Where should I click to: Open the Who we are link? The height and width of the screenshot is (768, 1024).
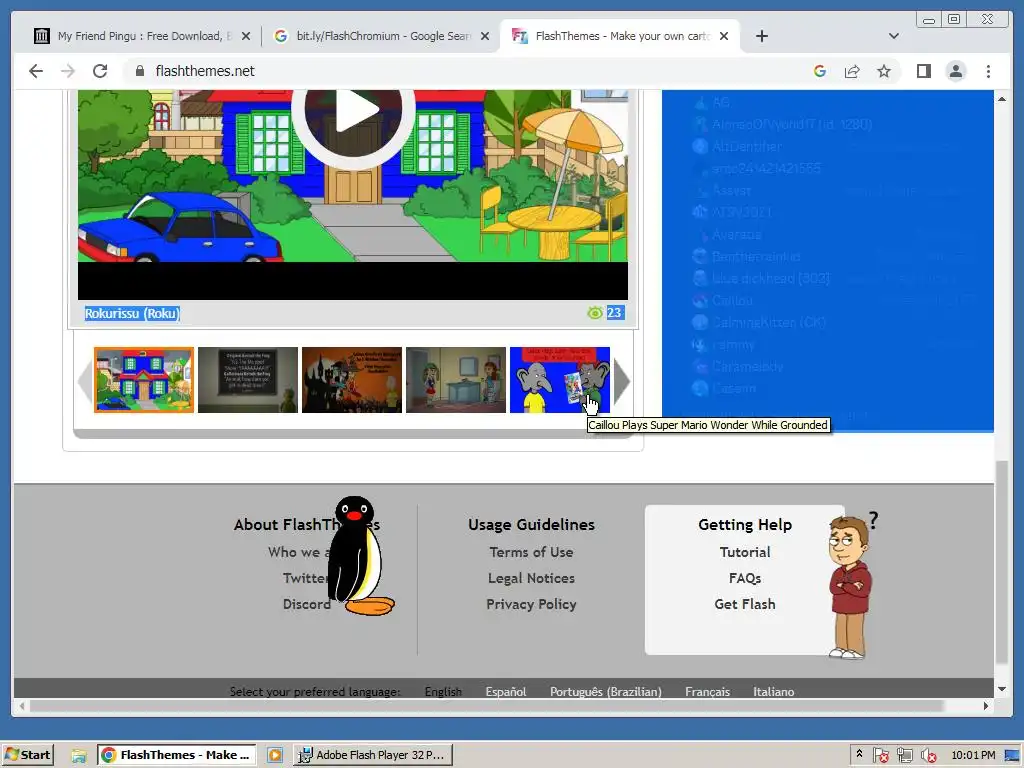coord(299,552)
